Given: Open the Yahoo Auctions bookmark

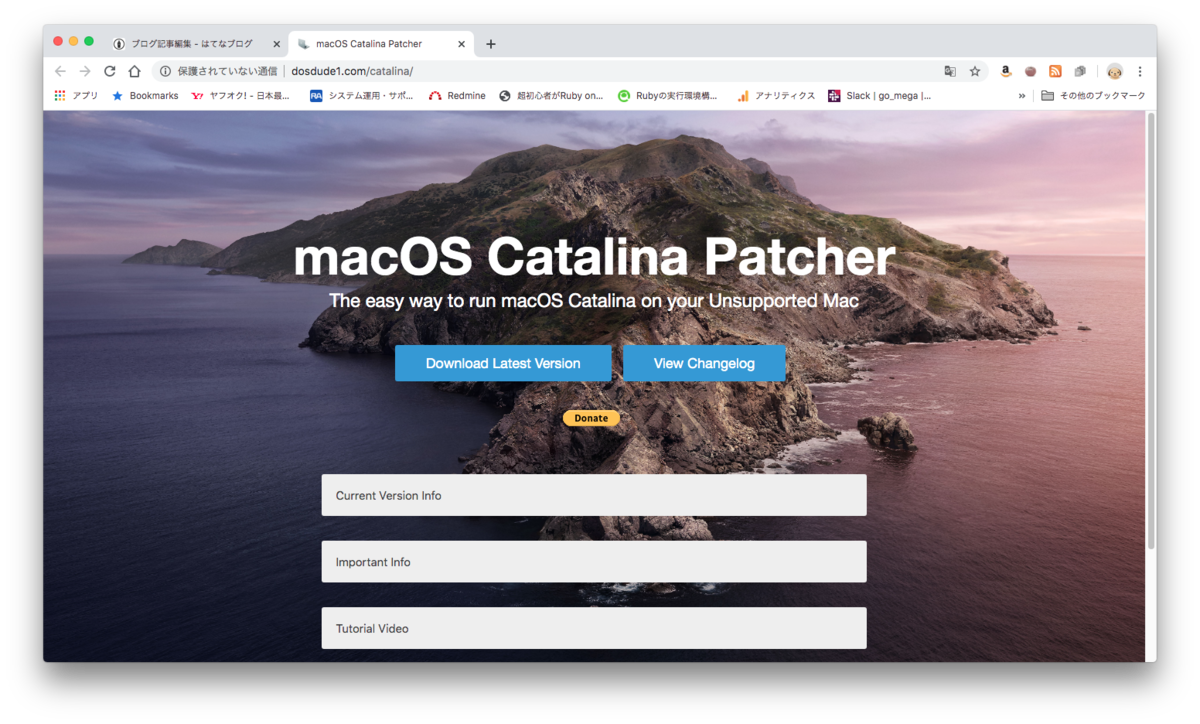Looking at the screenshot, I should coord(241,96).
